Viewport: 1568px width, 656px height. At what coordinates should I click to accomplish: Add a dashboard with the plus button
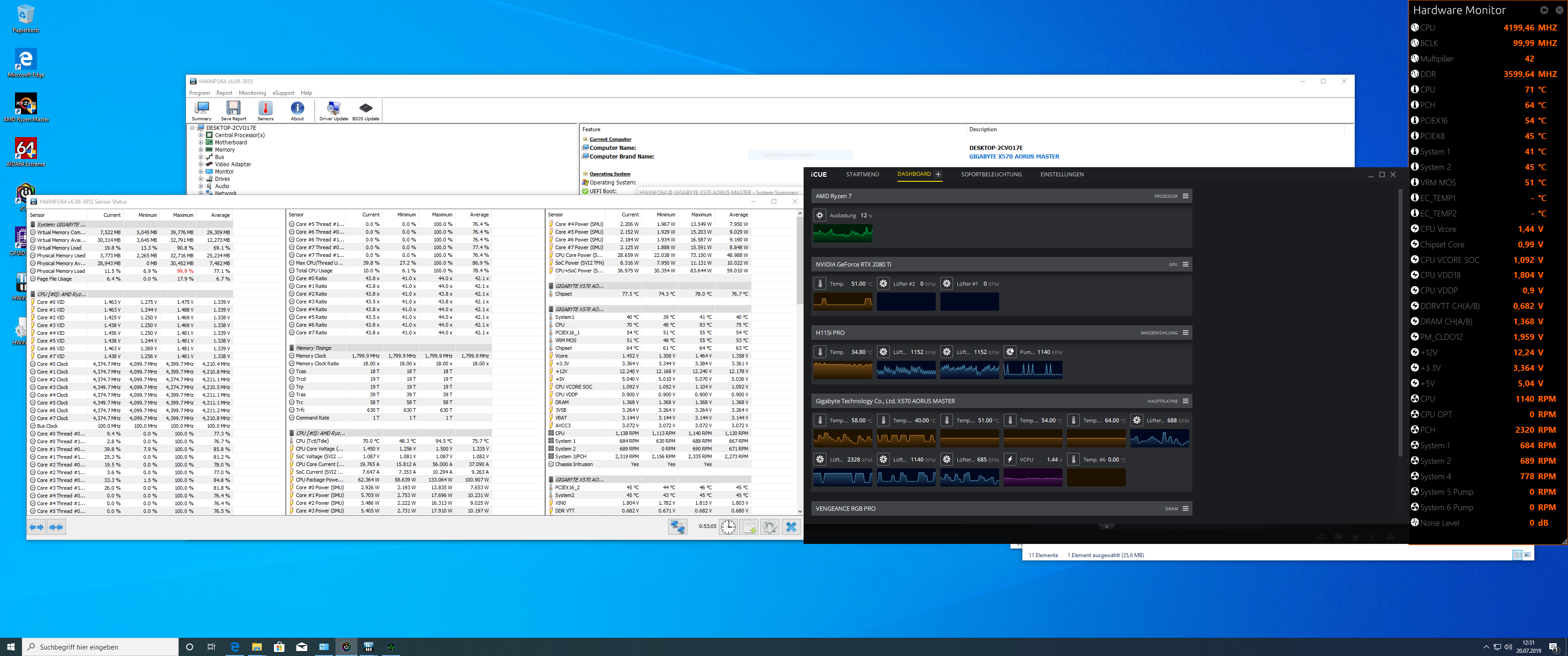pyautogui.click(x=938, y=174)
